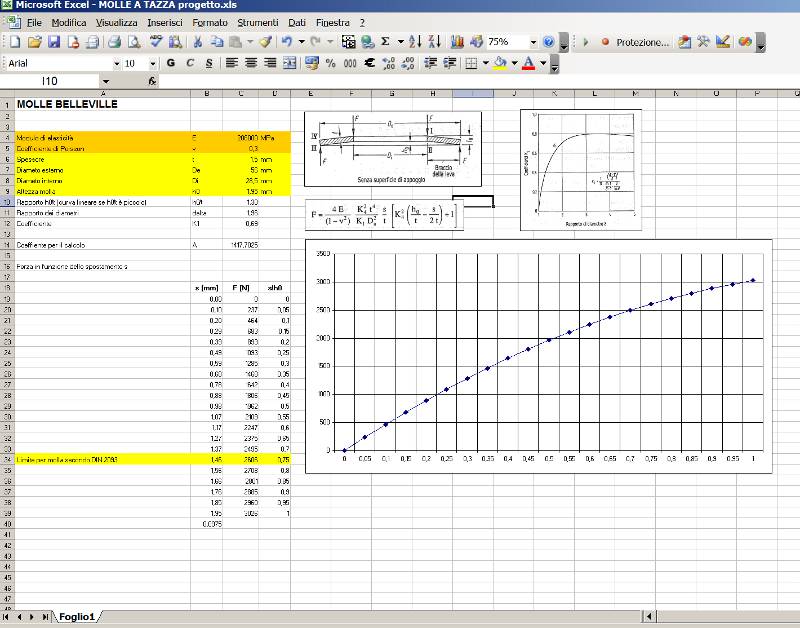The width and height of the screenshot is (800, 628).
Task: Toggle bold G button
Action: [x=171, y=63]
